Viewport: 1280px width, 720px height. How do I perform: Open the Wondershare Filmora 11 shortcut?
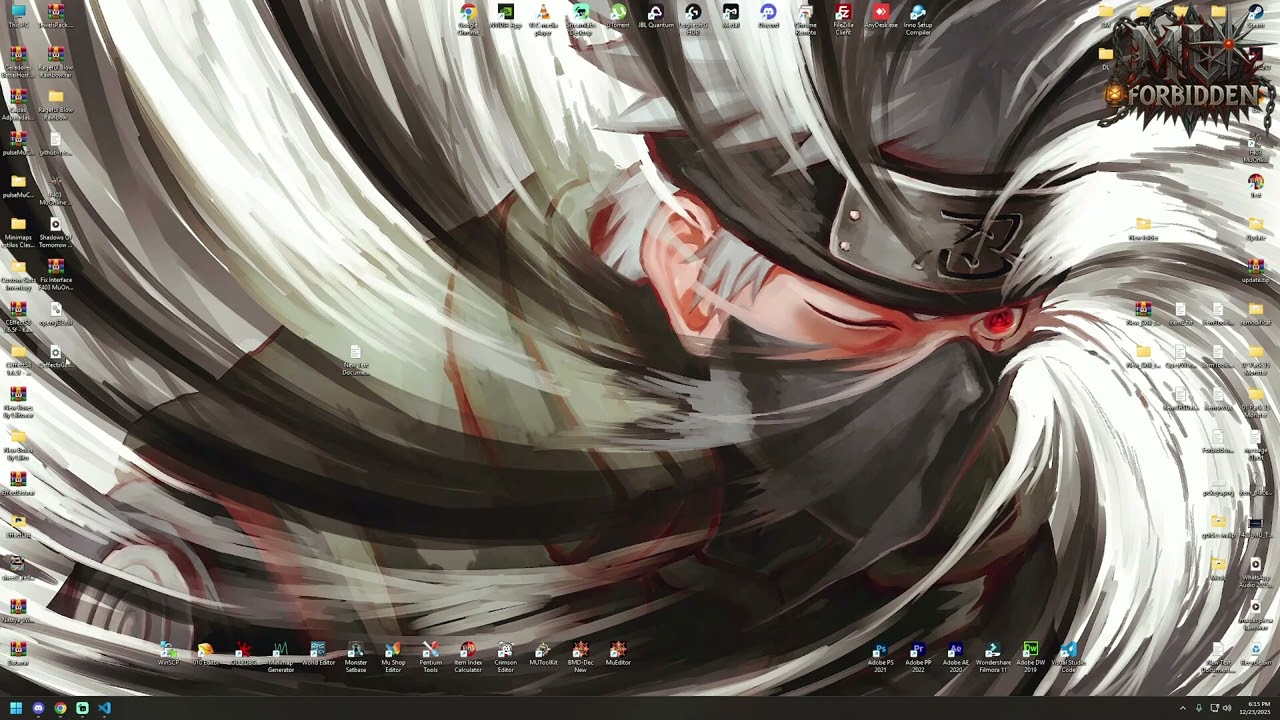coord(993,657)
